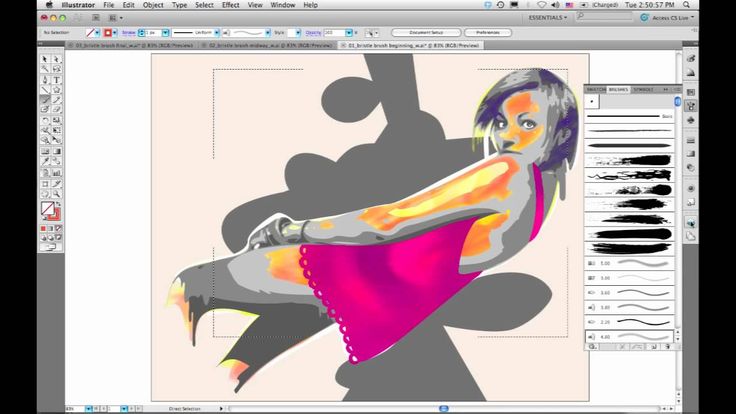Screen dimensions: 736x414
Task: Change screen mode button at toolbox bottom
Action: tap(50, 246)
